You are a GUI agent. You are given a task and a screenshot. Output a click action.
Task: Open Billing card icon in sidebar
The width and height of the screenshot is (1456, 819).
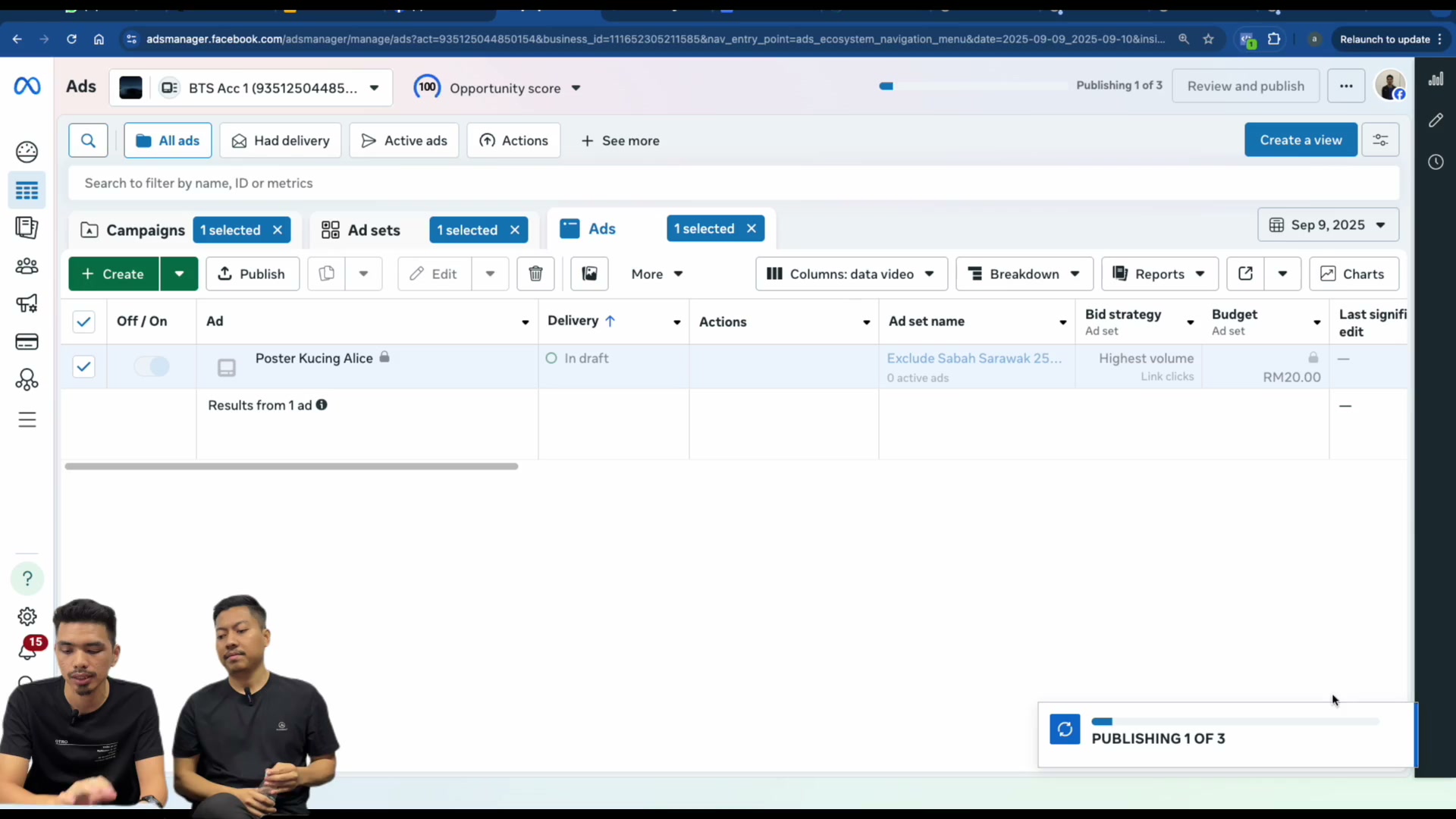(27, 342)
